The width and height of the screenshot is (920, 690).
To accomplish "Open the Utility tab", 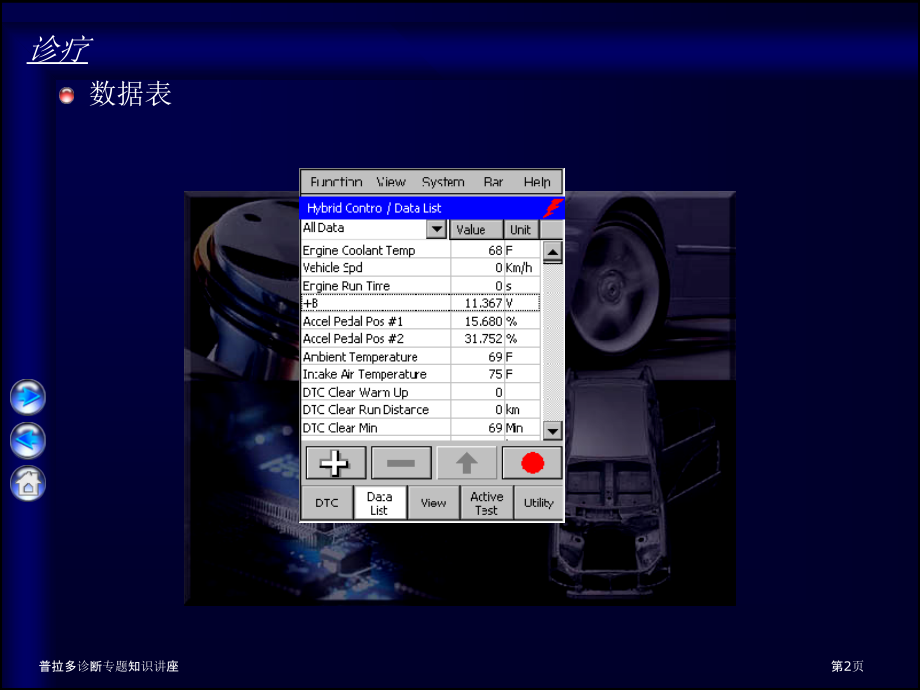I will (x=539, y=503).
